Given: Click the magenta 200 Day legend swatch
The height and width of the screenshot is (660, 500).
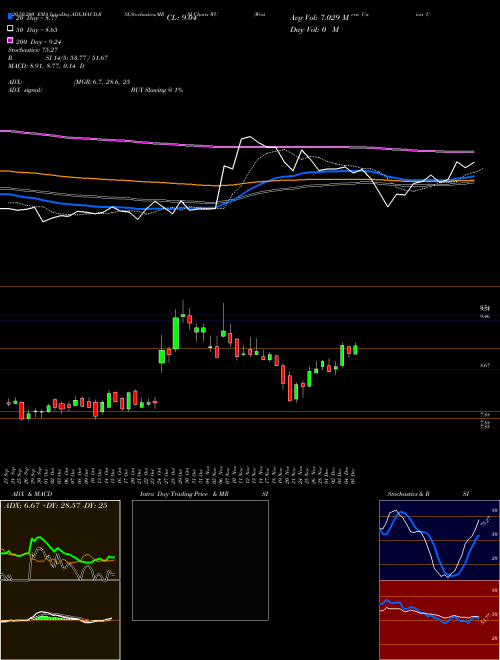Looking at the screenshot, I should pos(10,41).
